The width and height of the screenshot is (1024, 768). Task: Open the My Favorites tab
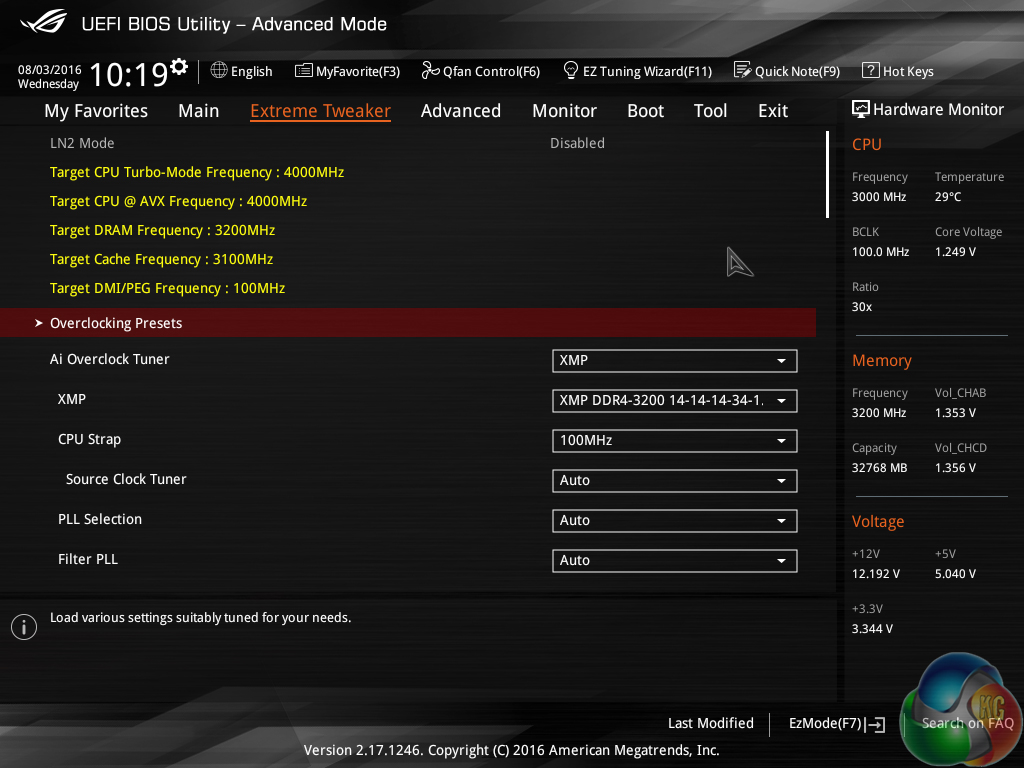(96, 111)
